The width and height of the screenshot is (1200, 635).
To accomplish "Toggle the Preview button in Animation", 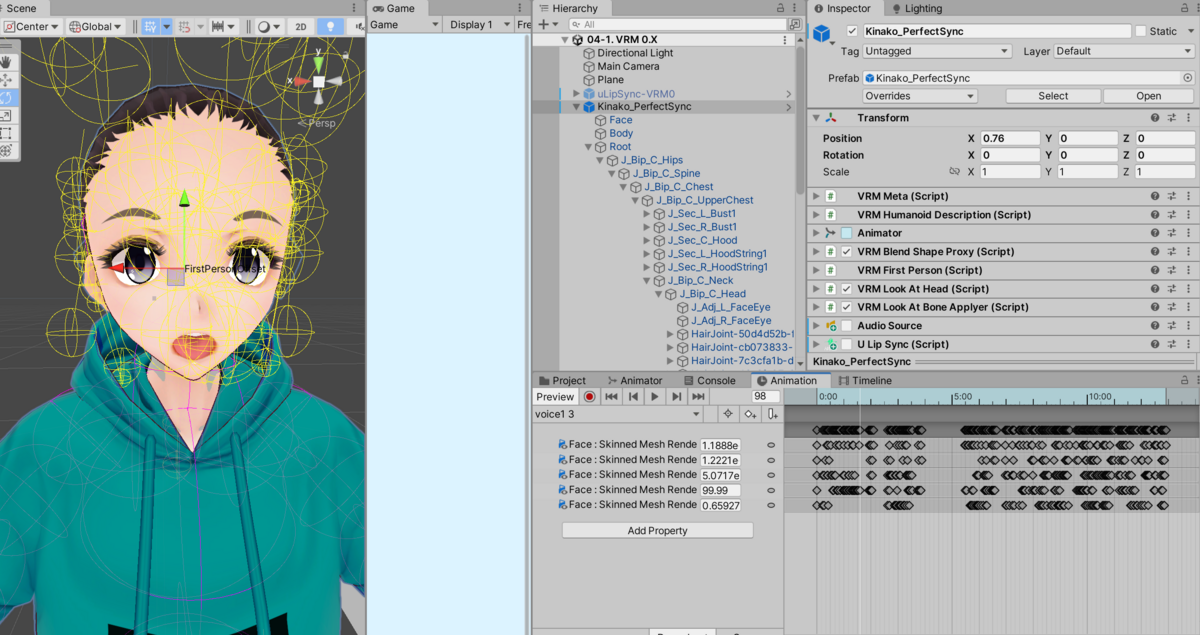I will tap(556, 397).
